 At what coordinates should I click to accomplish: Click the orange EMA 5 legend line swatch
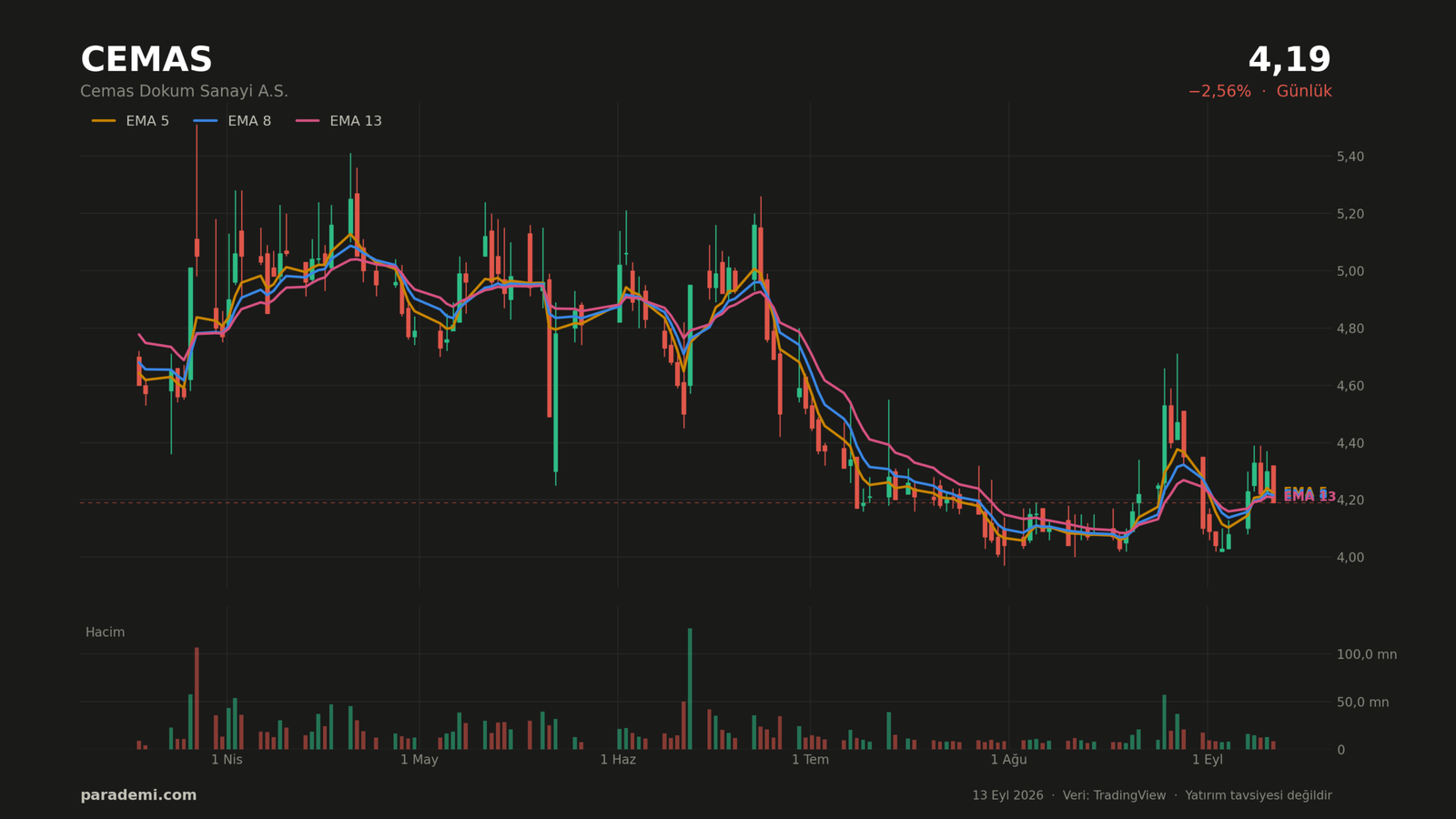click(x=104, y=121)
